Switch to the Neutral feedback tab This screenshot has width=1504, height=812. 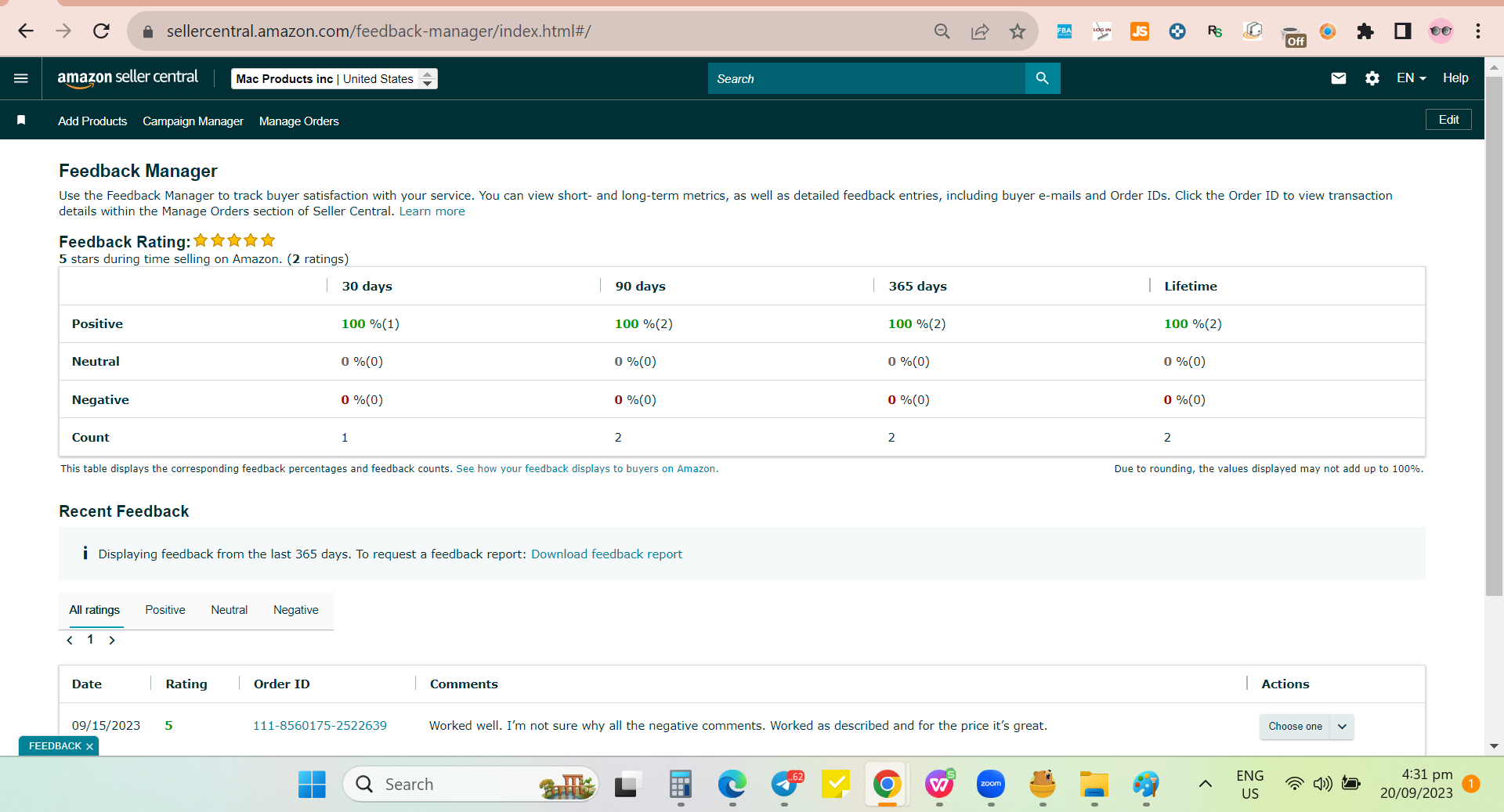coord(229,610)
